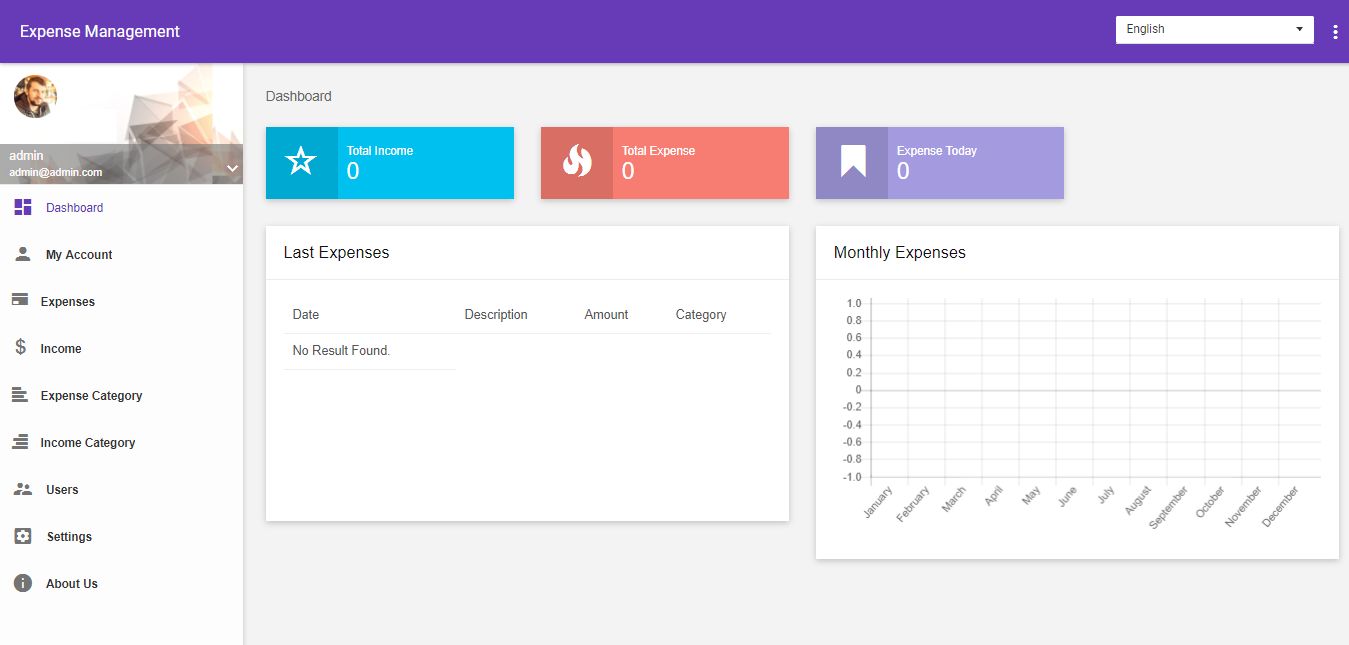This screenshot has width=1349, height=645.
Task: Click the Dashboard grid icon in sidebar
Action: click(23, 207)
